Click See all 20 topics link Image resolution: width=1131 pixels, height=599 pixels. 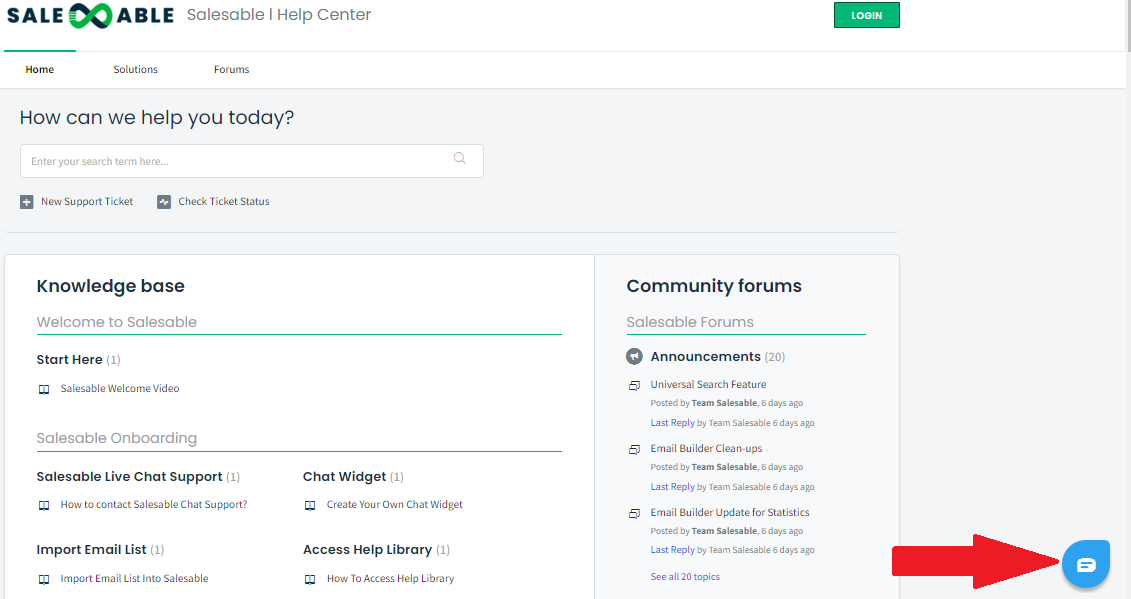[685, 577]
